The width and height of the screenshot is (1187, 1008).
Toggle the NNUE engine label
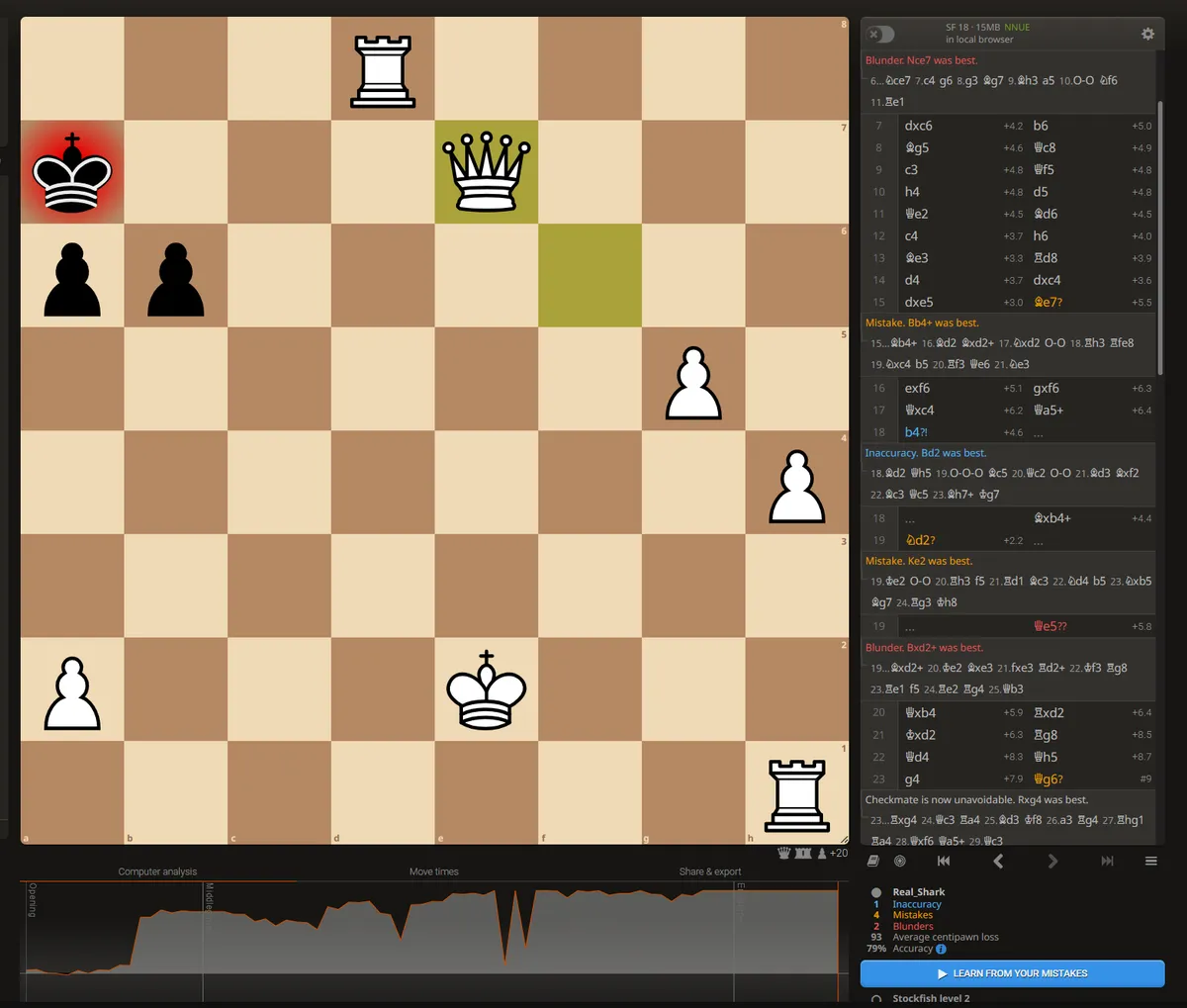(1016, 27)
